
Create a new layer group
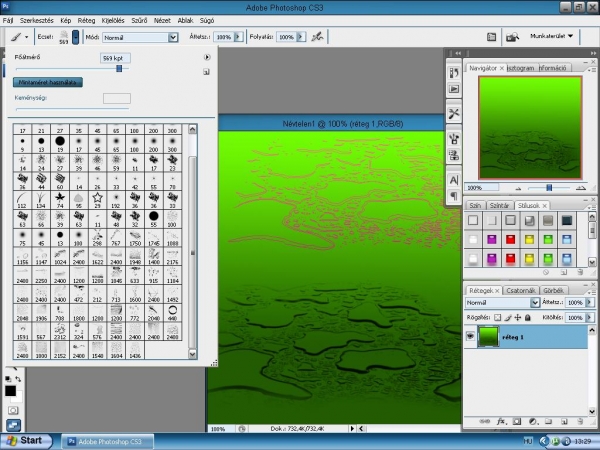pos(548,421)
